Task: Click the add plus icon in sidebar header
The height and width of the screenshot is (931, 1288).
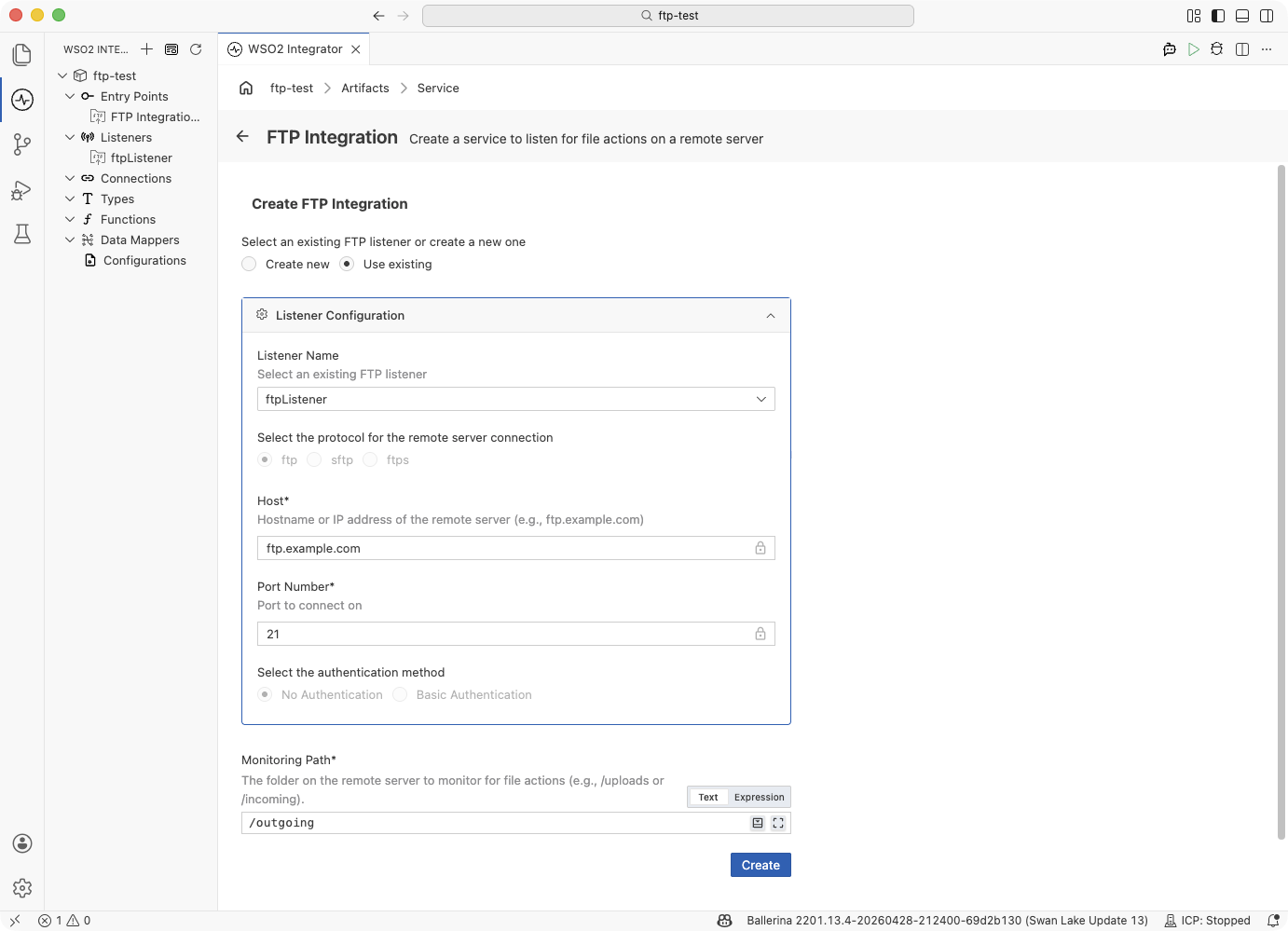Action: pos(146,49)
